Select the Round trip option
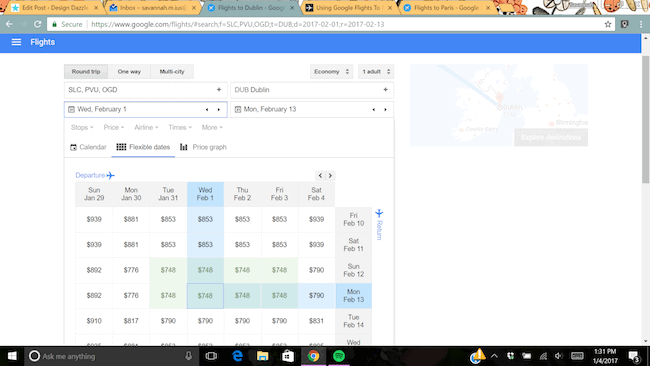Image resolution: width=650 pixels, height=366 pixels. coord(86,72)
